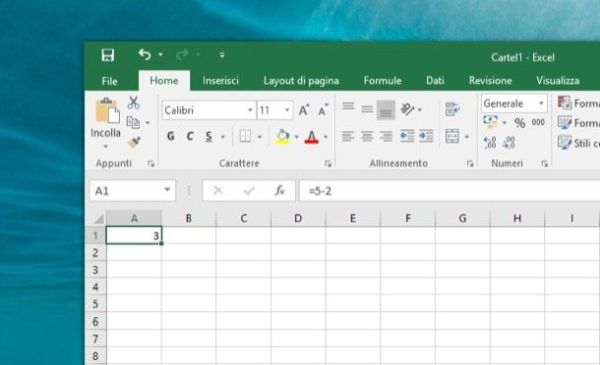Click the wrap text icon
The height and width of the screenshot is (365, 600).
[452, 109]
